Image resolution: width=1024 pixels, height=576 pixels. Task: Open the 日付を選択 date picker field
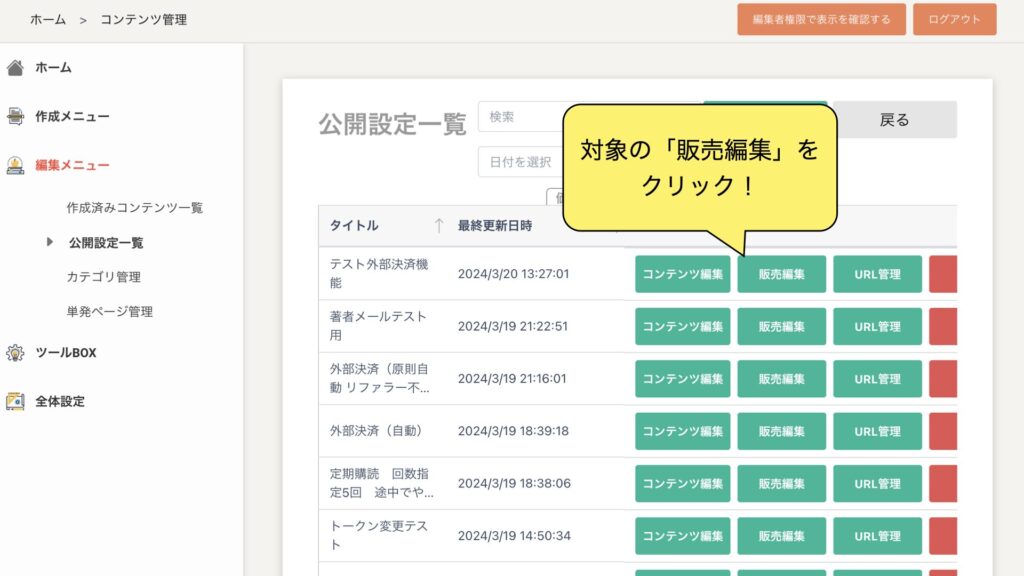click(x=520, y=162)
